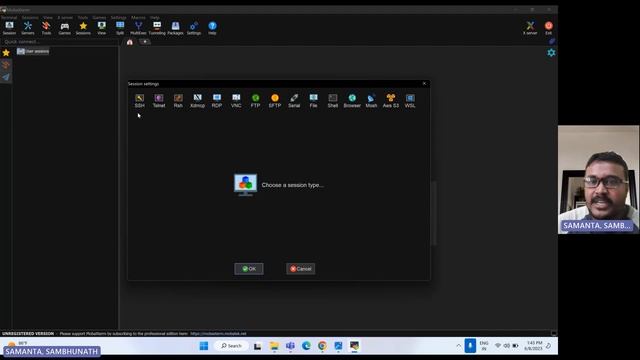This screenshot has height=360, width=640.
Task: Select the User sessions tree item
Action: coord(33,51)
